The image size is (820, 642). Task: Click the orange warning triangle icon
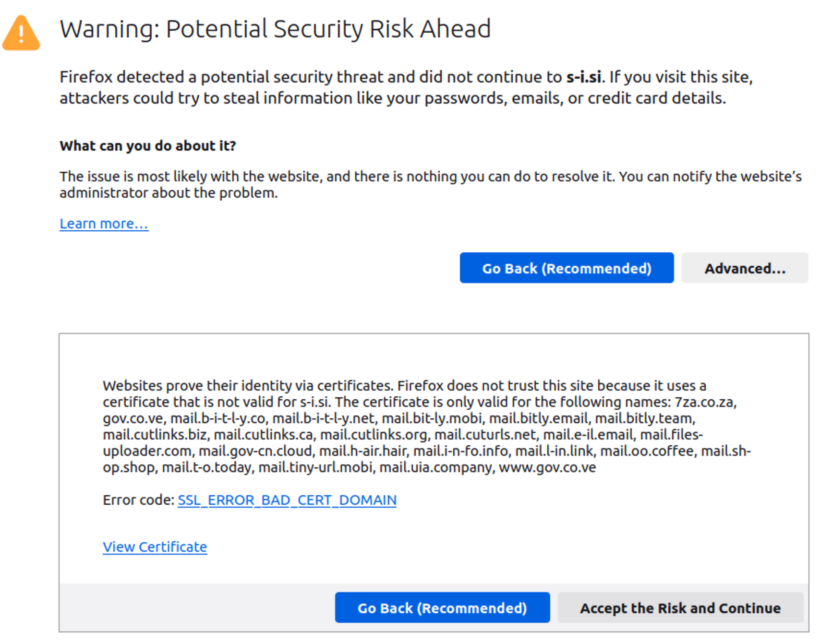(21, 31)
